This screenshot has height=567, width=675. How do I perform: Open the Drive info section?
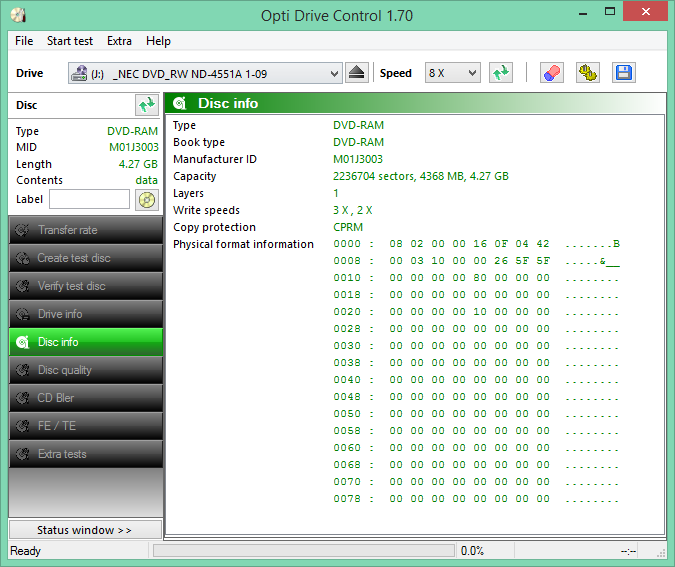point(86,314)
